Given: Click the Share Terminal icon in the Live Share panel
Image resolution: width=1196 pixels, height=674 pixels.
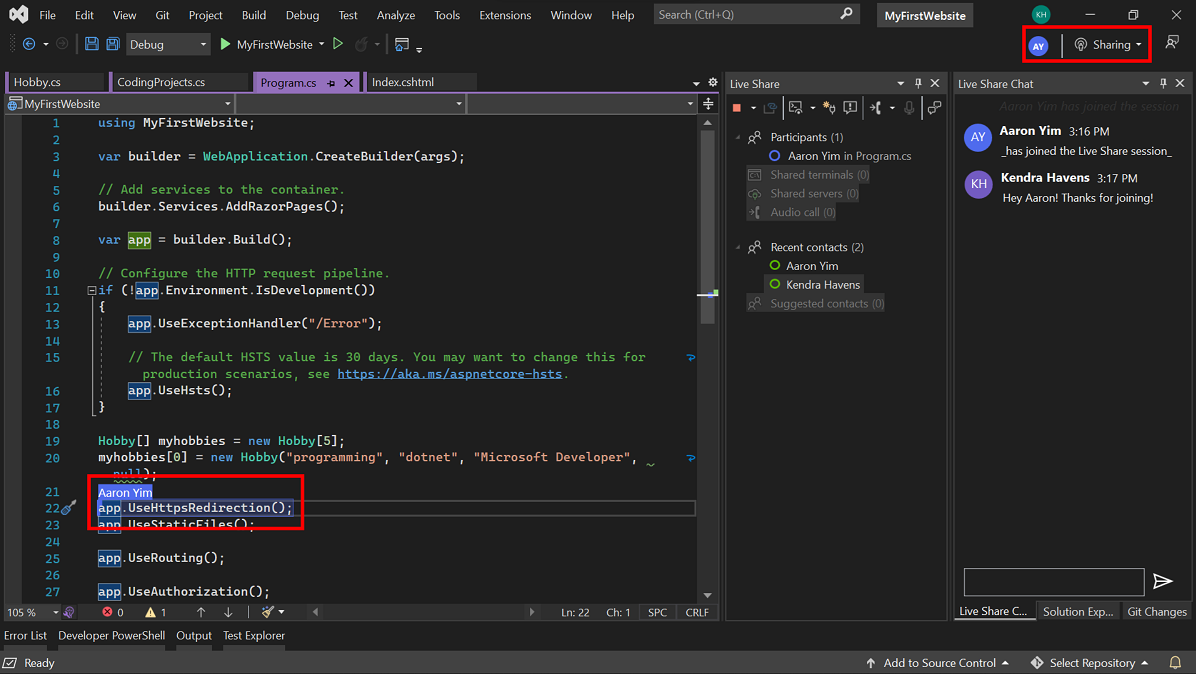Looking at the screenshot, I should (796, 108).
